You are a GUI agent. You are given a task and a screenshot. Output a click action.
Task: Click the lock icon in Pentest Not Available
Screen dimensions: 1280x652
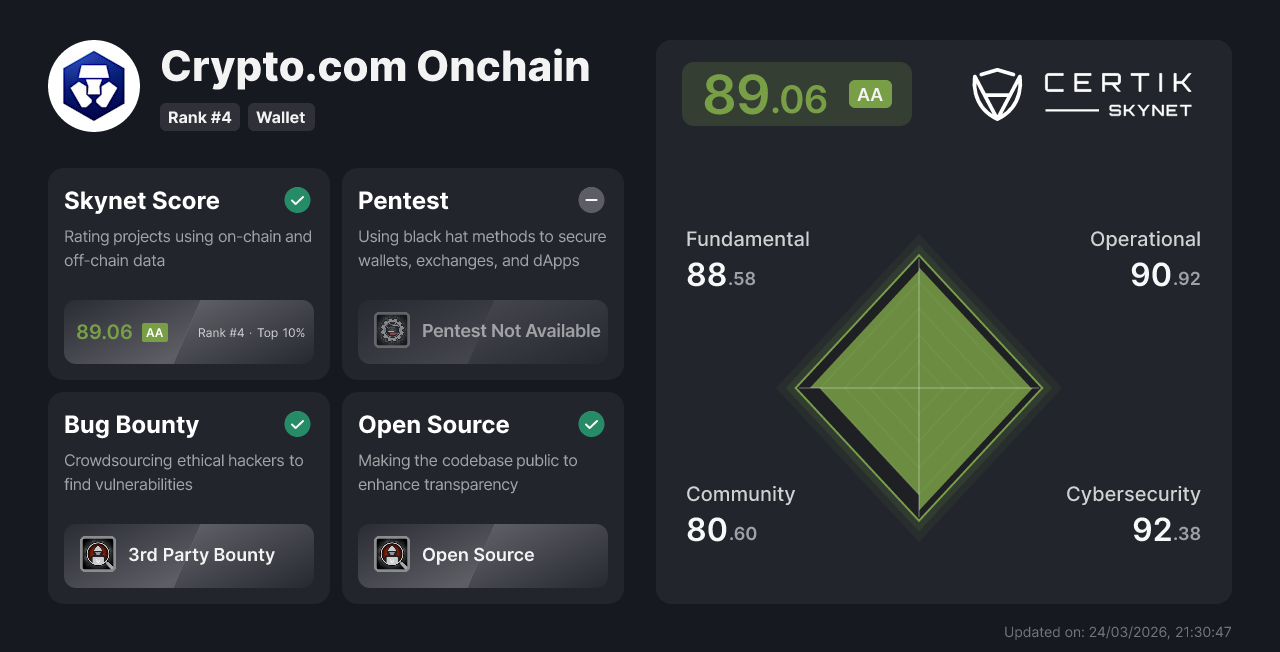click(x=392, y=330)
